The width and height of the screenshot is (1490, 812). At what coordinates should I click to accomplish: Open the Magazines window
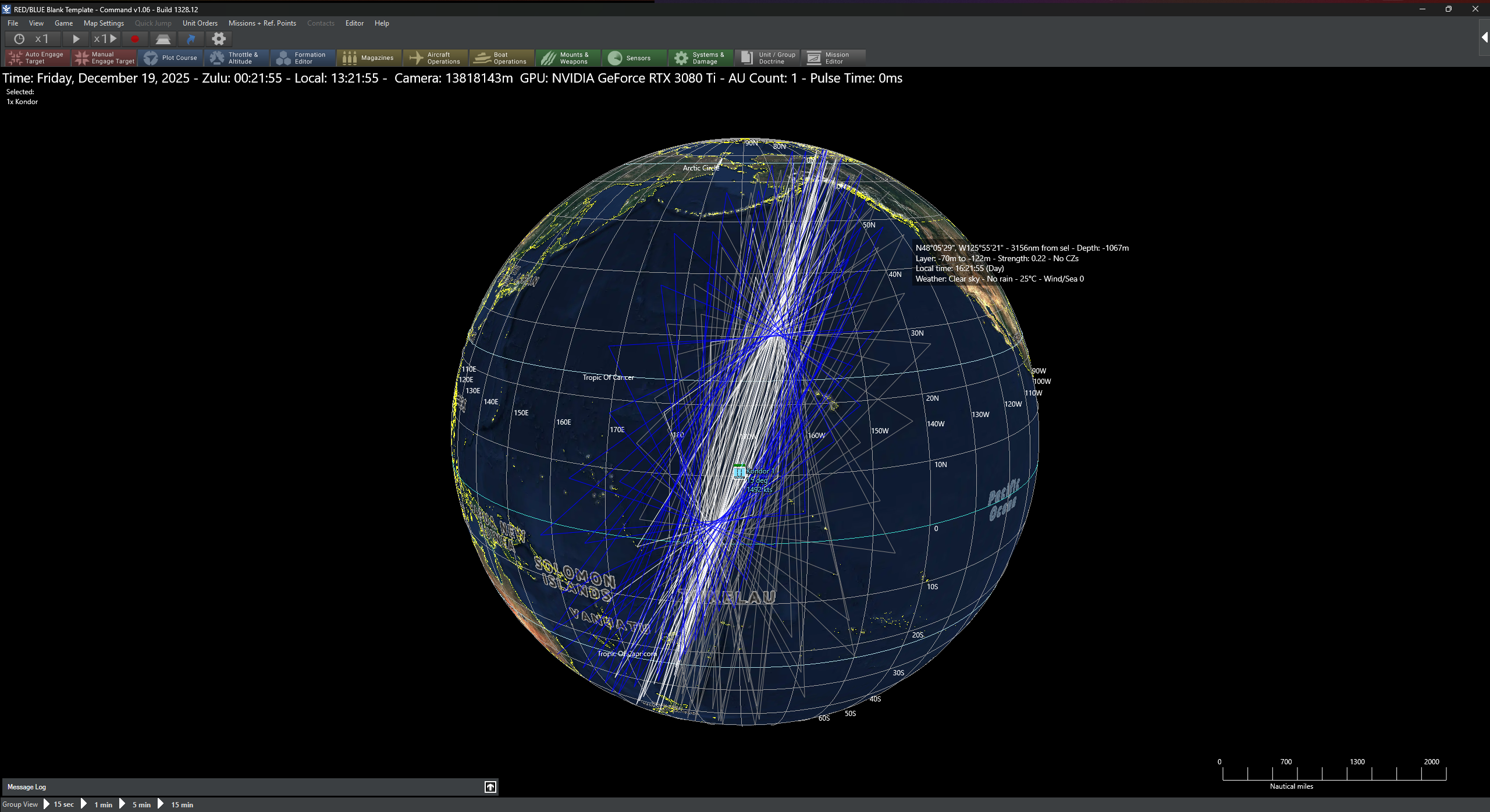coord(370,58)
